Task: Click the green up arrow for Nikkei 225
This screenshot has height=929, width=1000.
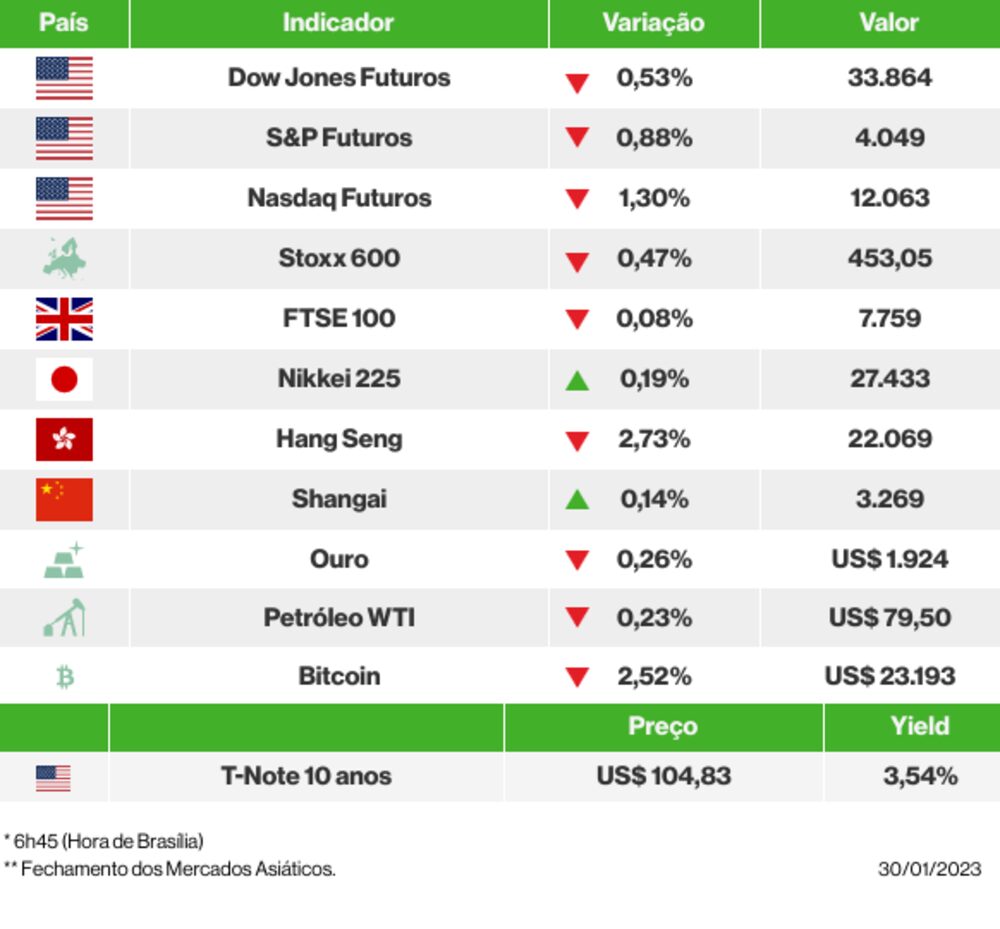Action: tap(577, 380)
